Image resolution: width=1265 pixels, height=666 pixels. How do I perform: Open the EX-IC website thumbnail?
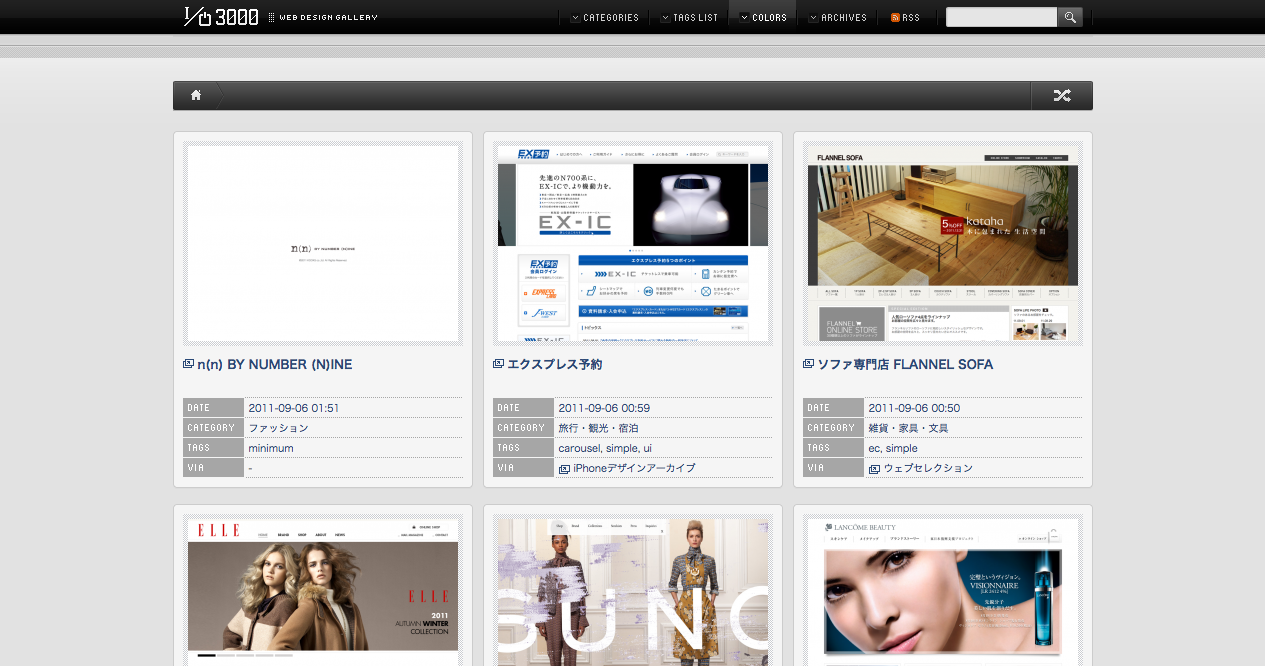632,244
